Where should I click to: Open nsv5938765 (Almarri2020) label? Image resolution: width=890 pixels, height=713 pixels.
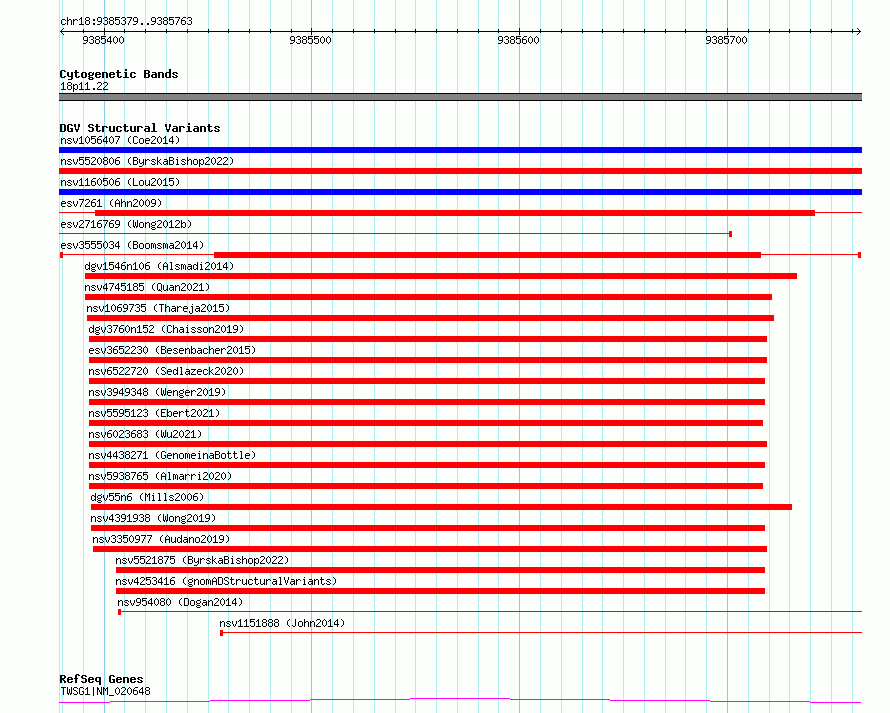(x=160, y=476)
